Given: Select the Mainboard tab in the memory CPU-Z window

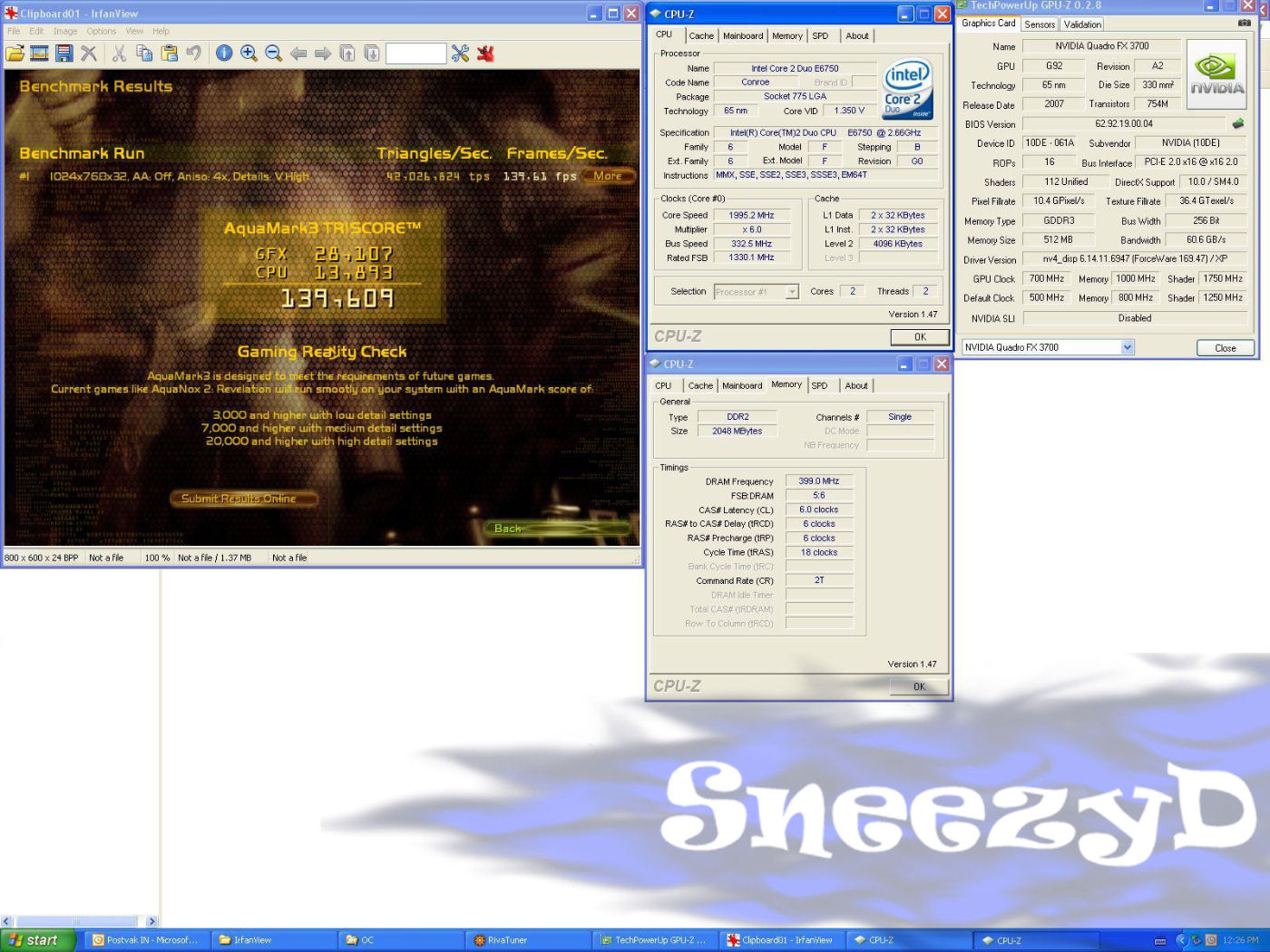Looking at the screenshot, I should [x=742, y=386].
